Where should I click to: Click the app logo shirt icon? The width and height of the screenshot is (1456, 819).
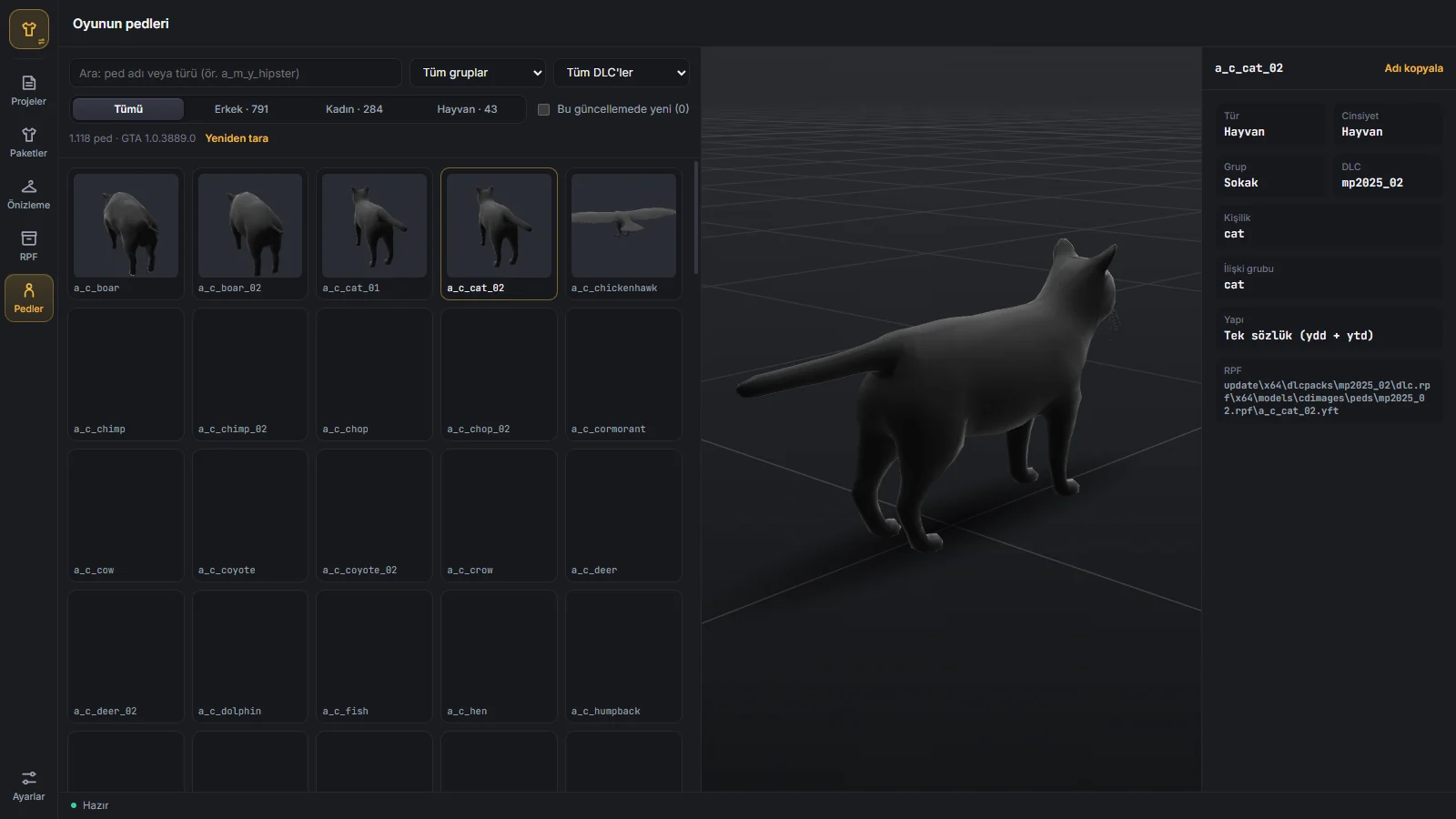[29, 29]
